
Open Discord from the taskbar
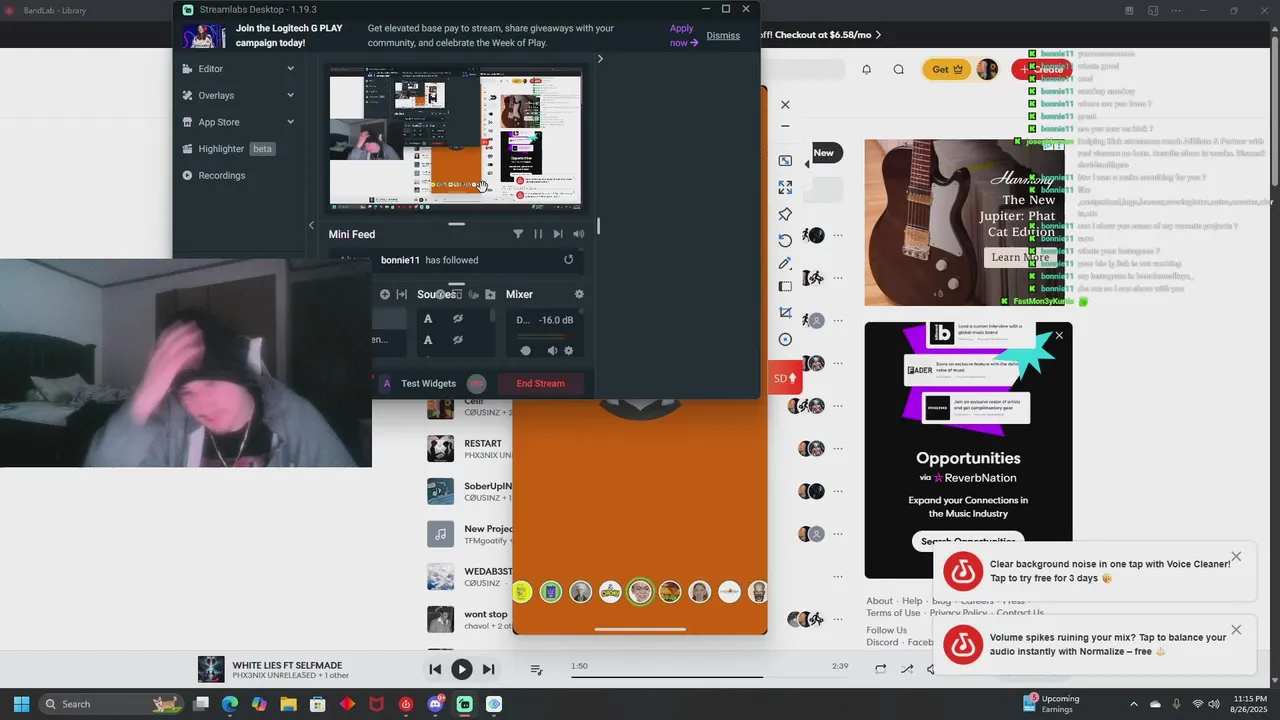436,704
